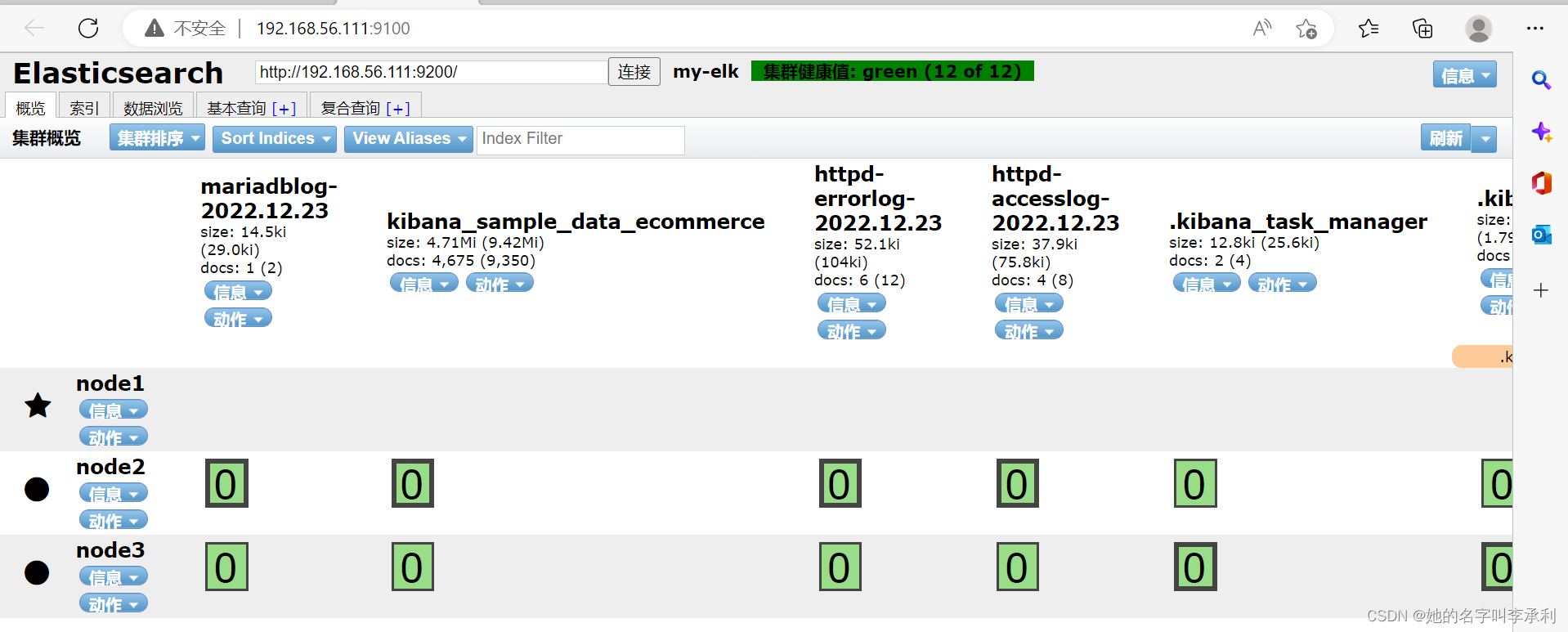
Task: Click the not-secure warning triangle icon
Action: click(x=154, y=29)
